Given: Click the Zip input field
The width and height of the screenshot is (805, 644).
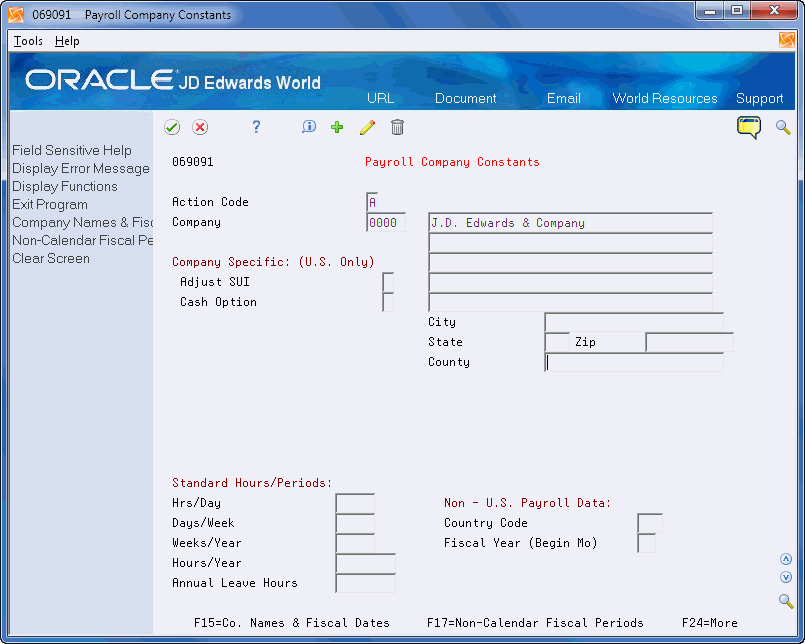Looking at the screenshot, I should (x=689, y=342).
